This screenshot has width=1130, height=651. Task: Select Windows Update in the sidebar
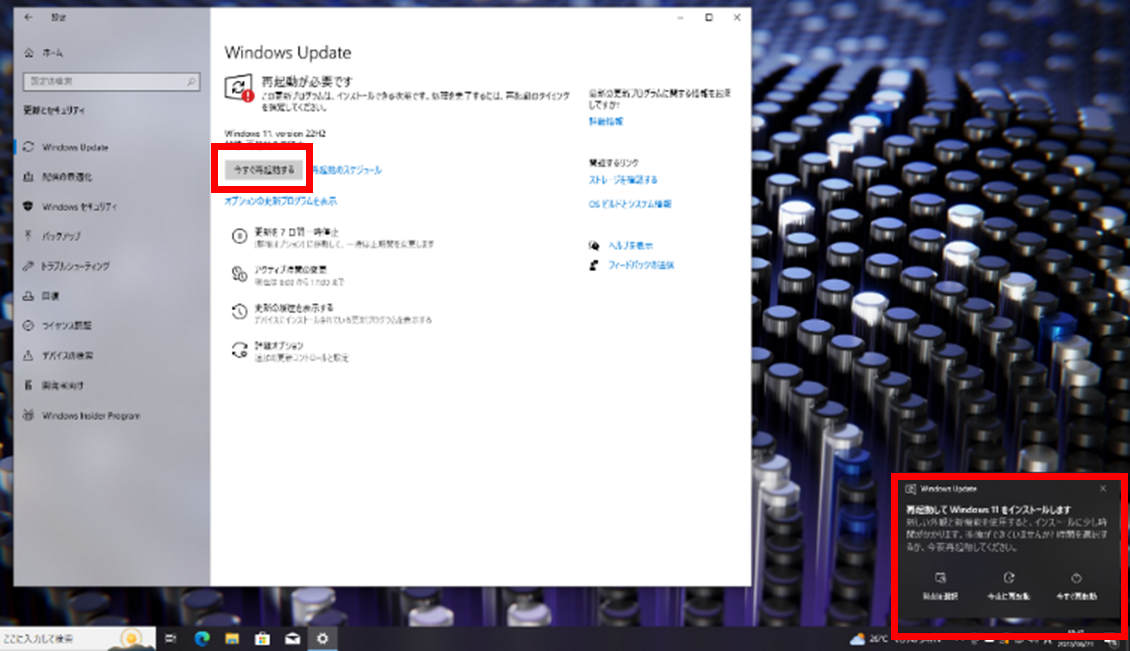(66, 147)
